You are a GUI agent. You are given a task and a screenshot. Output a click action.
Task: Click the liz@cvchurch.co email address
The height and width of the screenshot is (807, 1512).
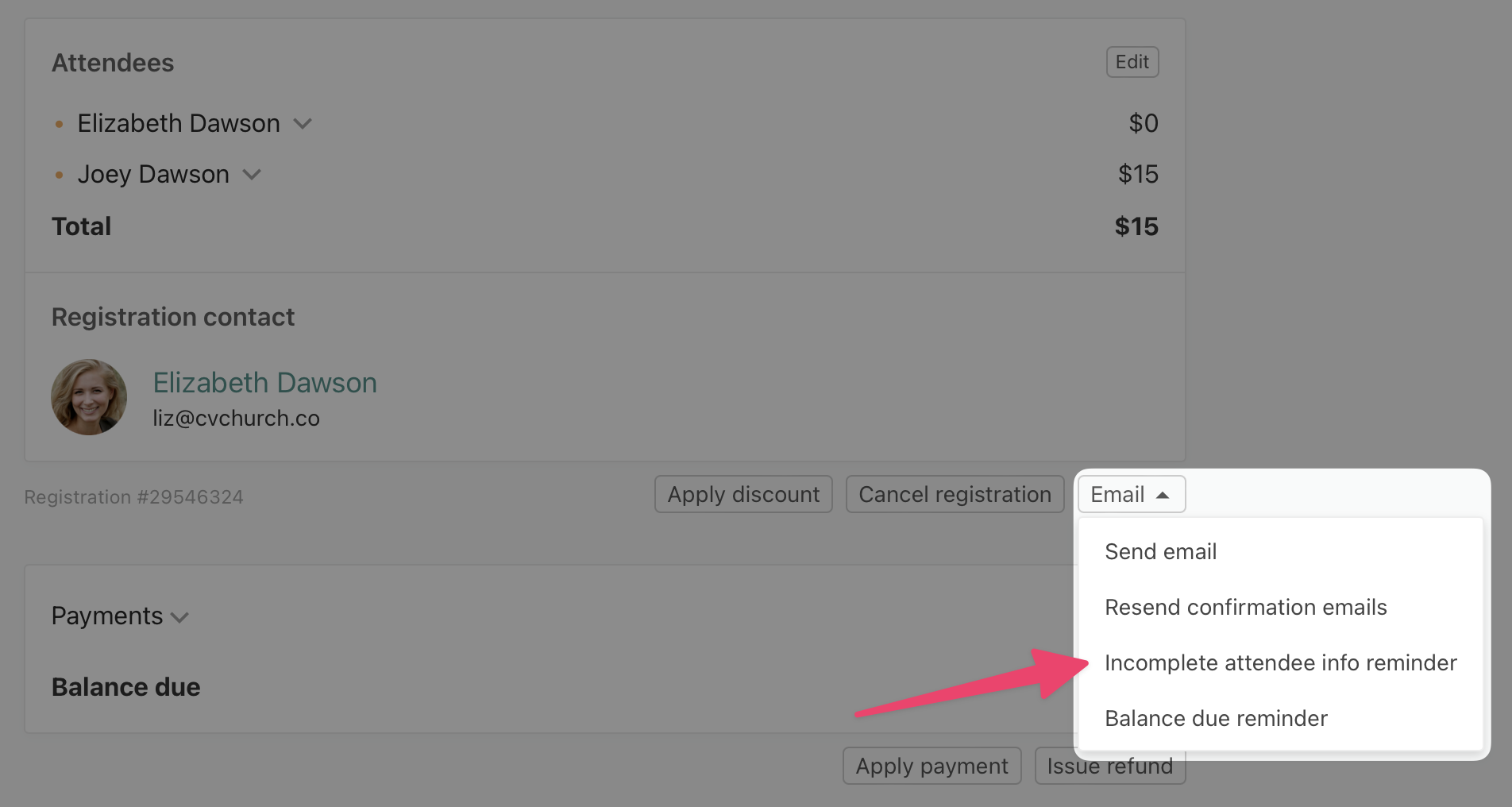click(x=236, y=419)
